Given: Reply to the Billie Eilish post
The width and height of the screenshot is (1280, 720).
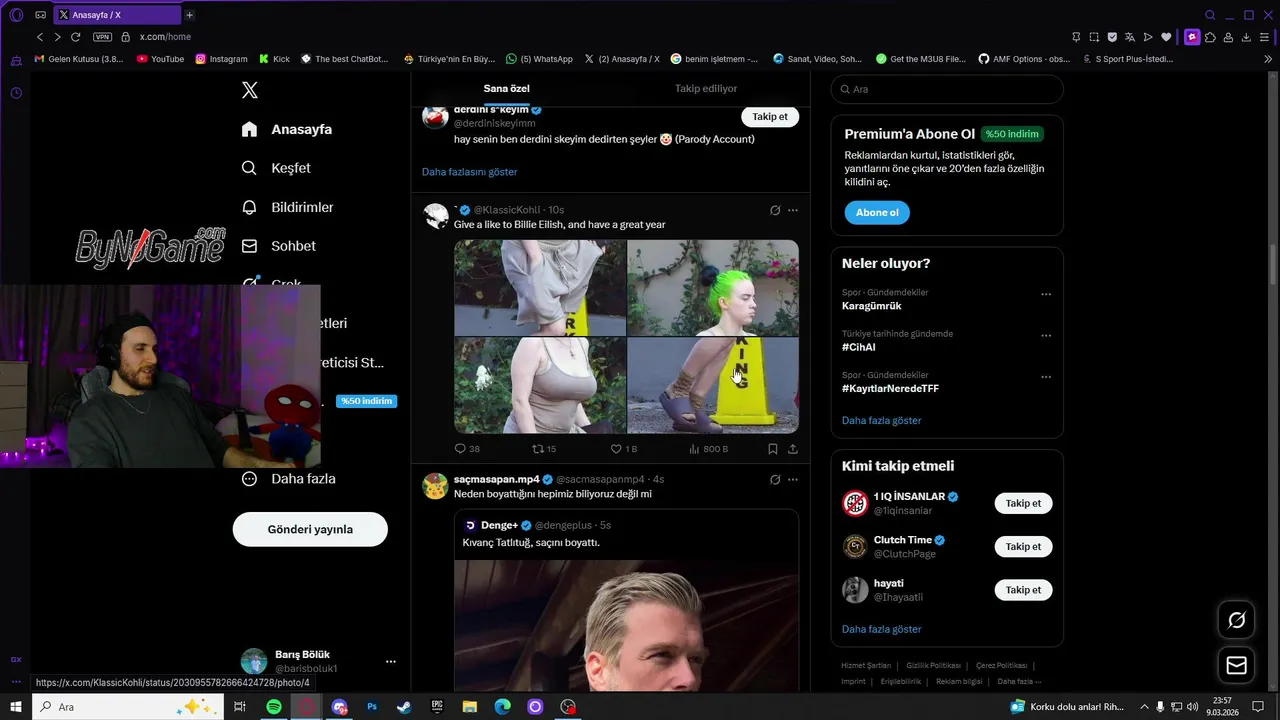Looking at the screenshot, I should point(467,449).
